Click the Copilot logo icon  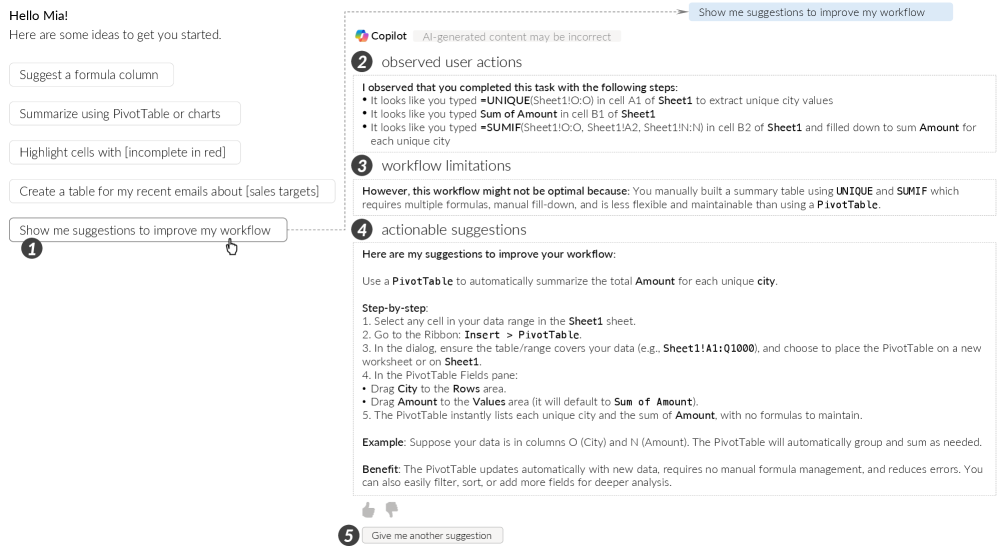362,36
